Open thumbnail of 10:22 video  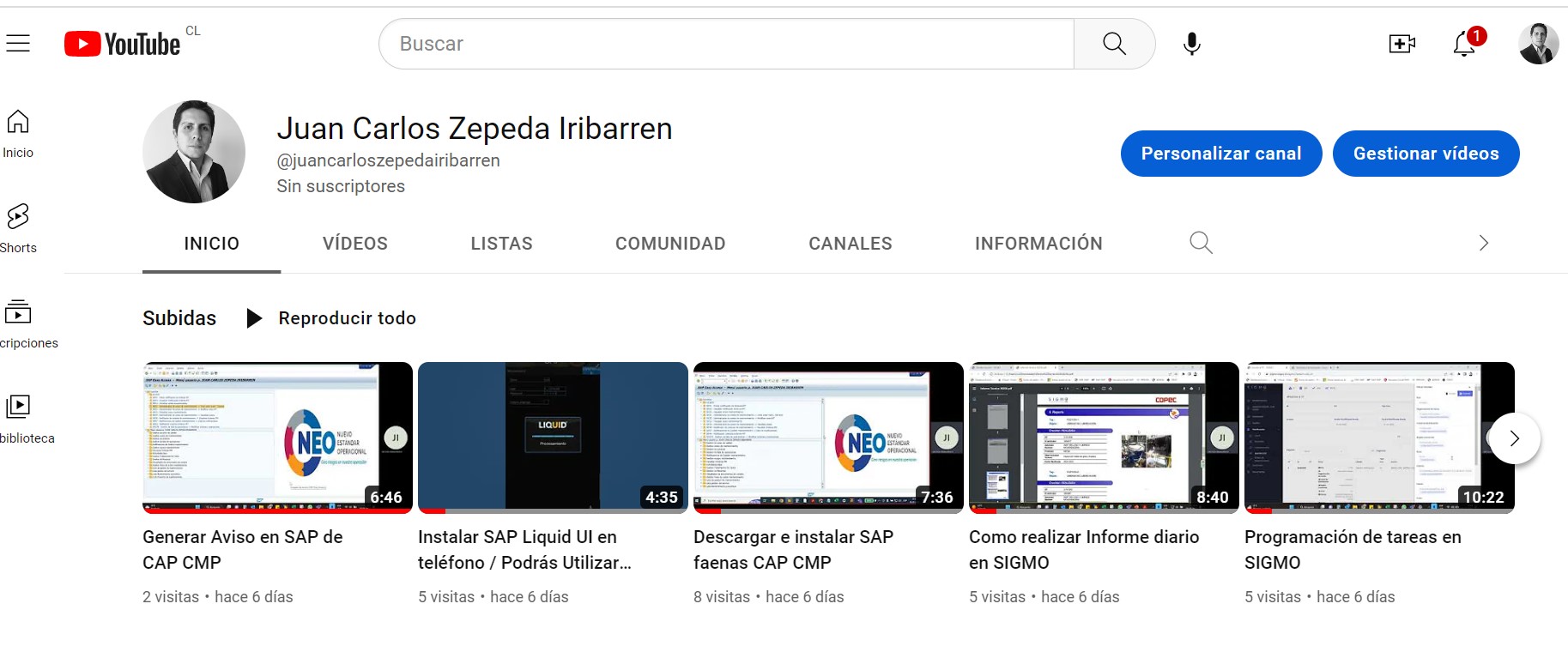[1379, 438]
